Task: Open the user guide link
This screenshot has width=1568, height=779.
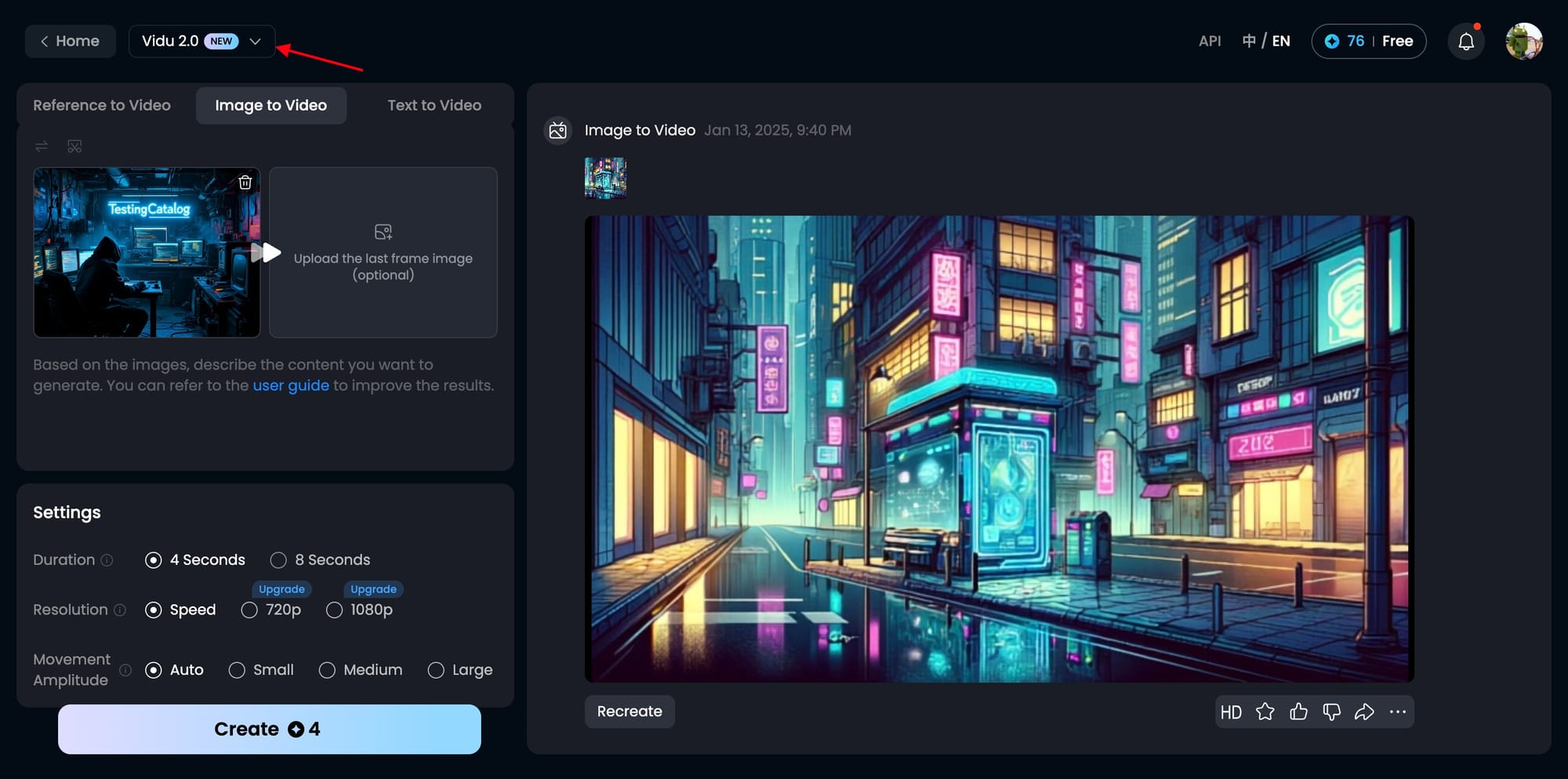Action: pyautogui.click(x=291, y=385)
